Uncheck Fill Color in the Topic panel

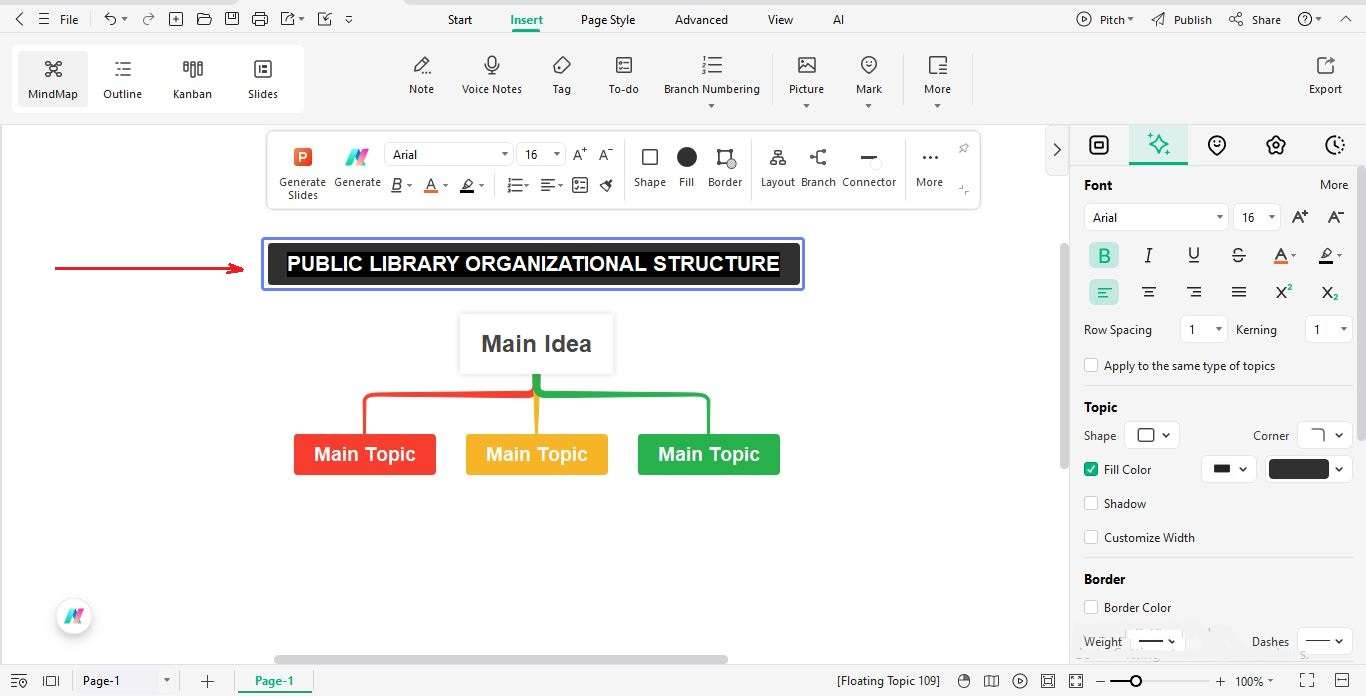1091,469
